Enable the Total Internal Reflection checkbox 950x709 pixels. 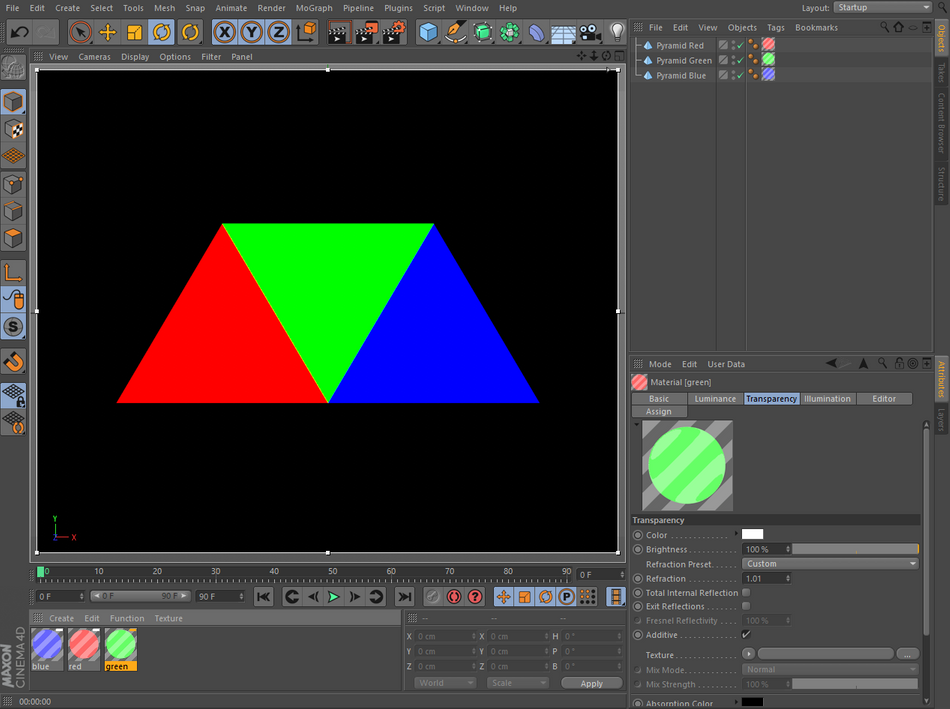(x=746, y=593)
